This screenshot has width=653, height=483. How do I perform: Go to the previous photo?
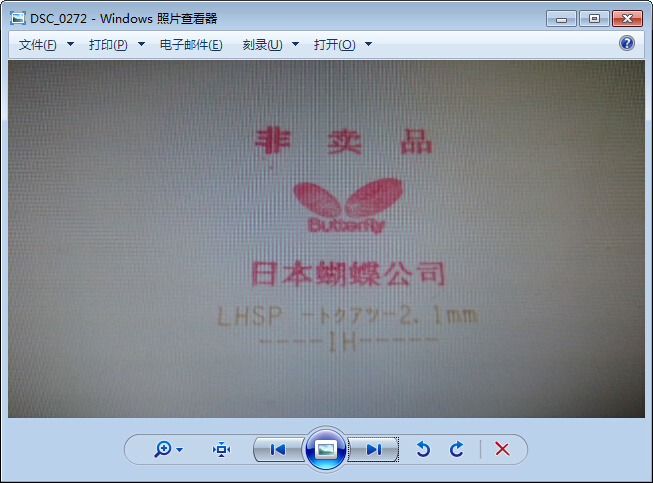click(278, 450)
